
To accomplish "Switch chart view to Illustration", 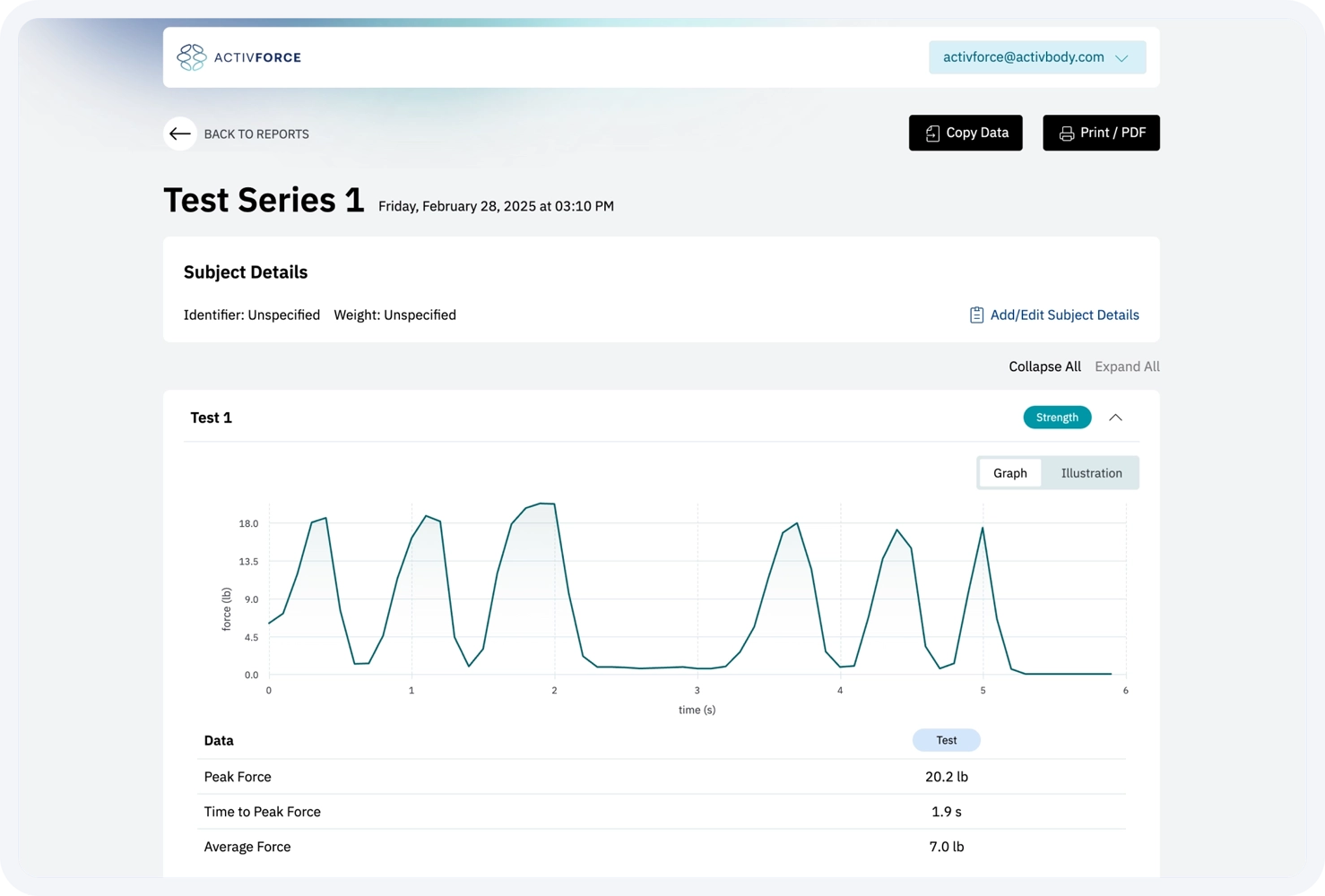I will click(x=1091, y=473).
